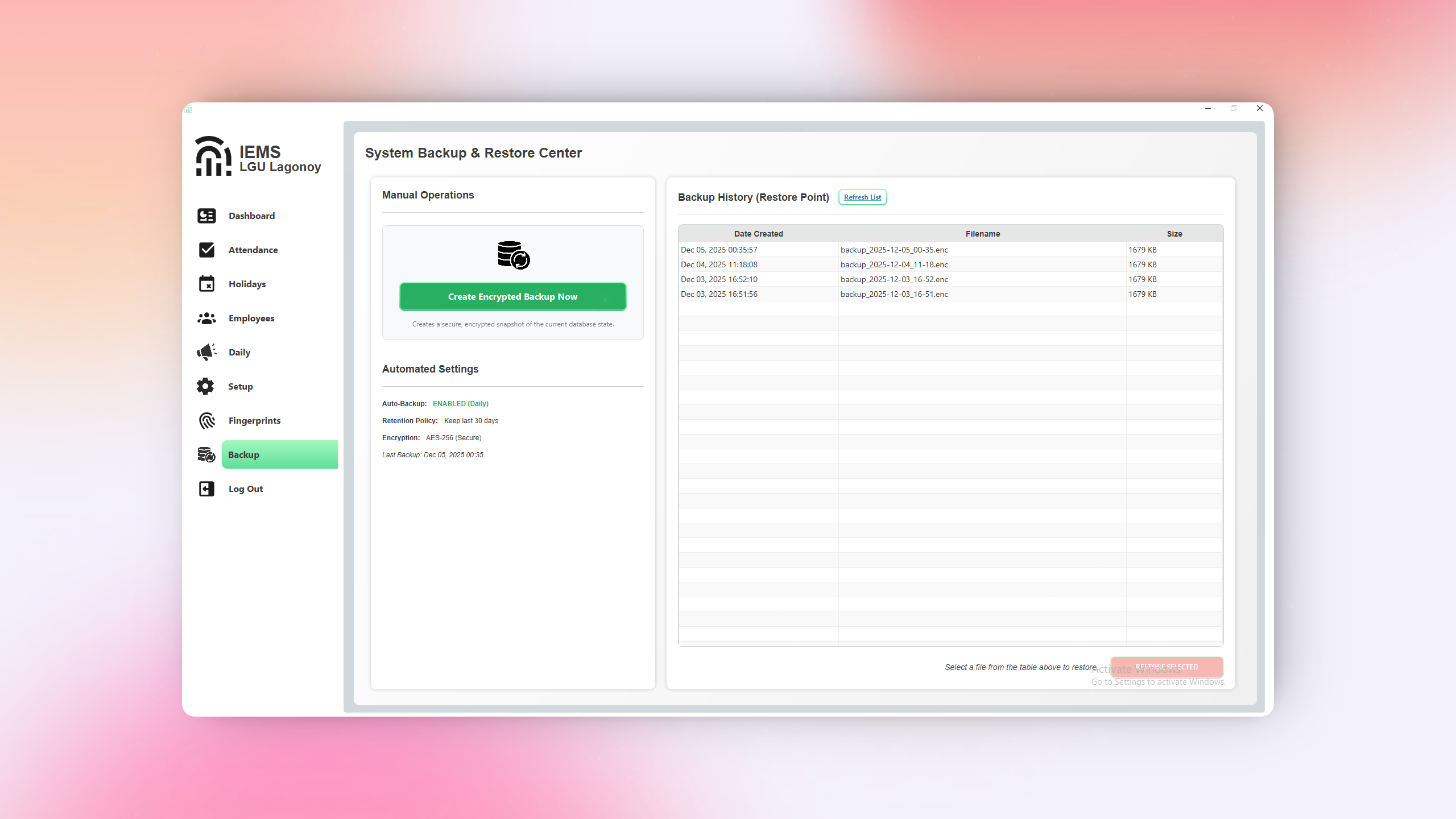Click the RESTORE SELECTED button

click(1167, 667)
